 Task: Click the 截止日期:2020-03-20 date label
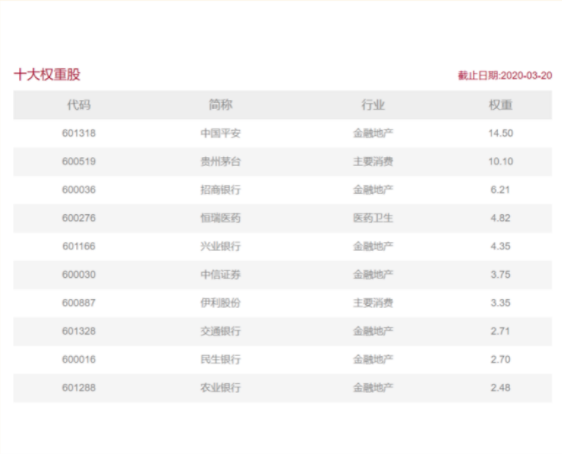(x=505, y=76)
